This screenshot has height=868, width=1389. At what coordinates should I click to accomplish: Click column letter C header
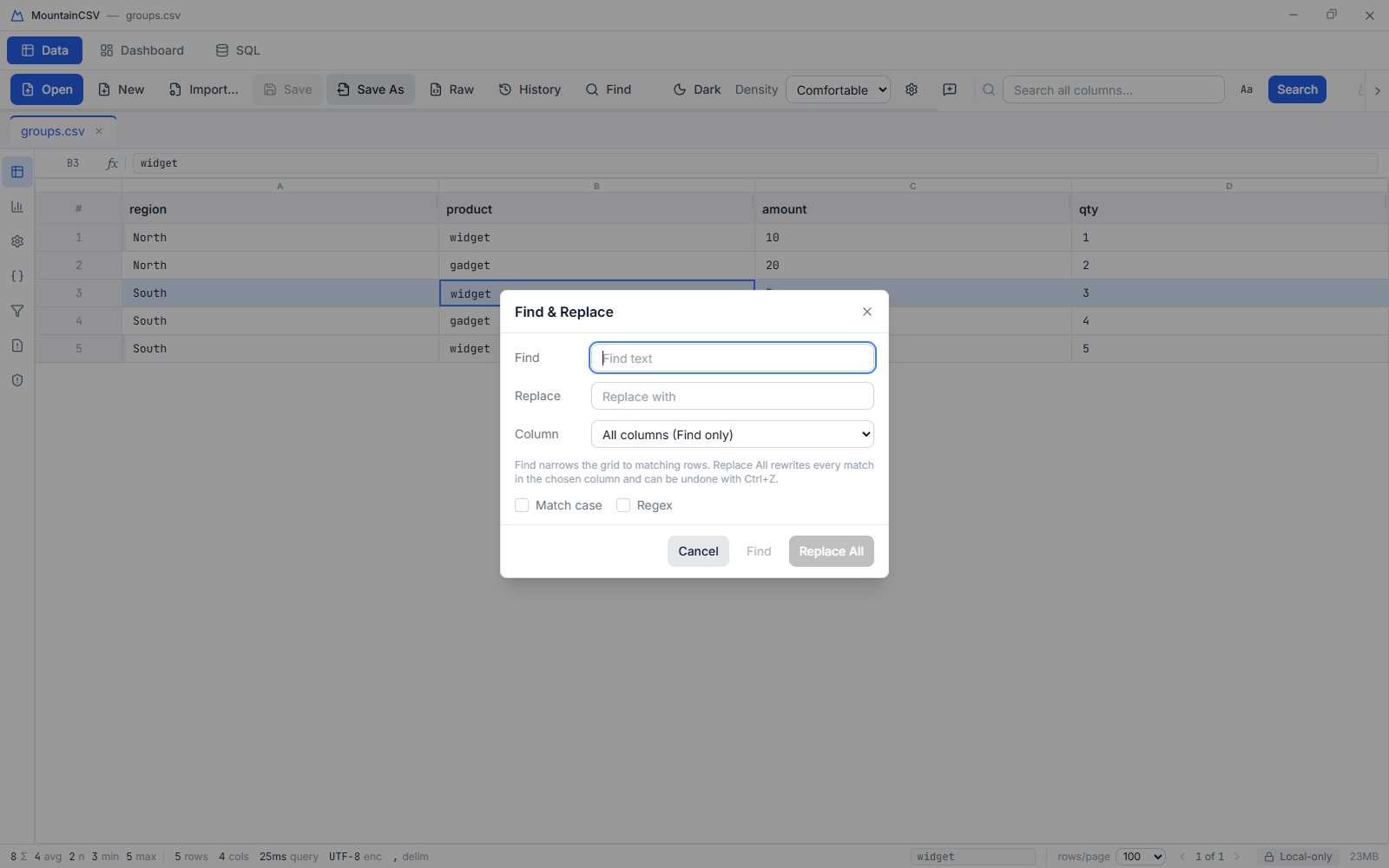(x=913, y=186)
